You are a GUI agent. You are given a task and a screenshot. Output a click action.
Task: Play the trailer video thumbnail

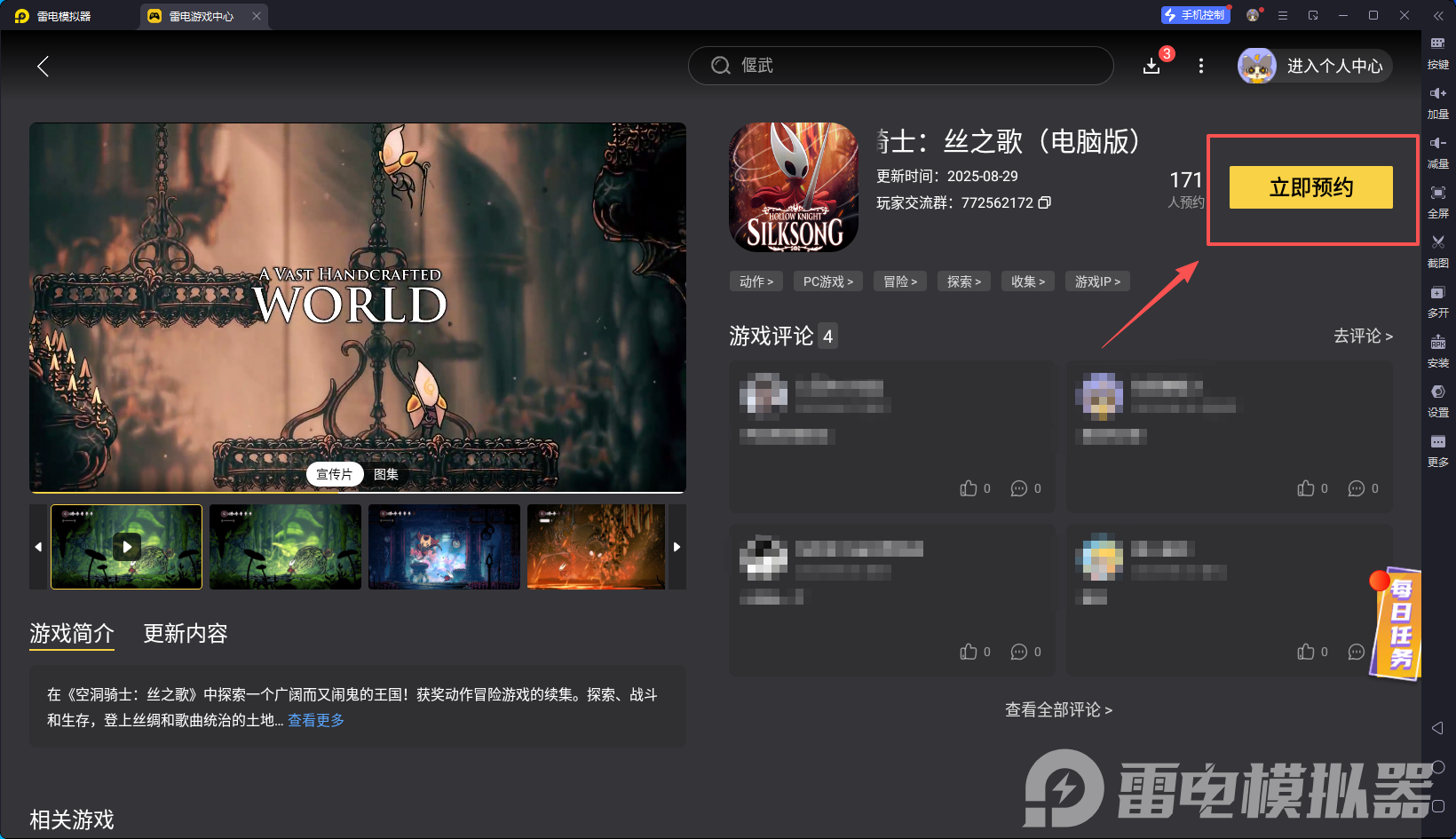click(127, 547)
